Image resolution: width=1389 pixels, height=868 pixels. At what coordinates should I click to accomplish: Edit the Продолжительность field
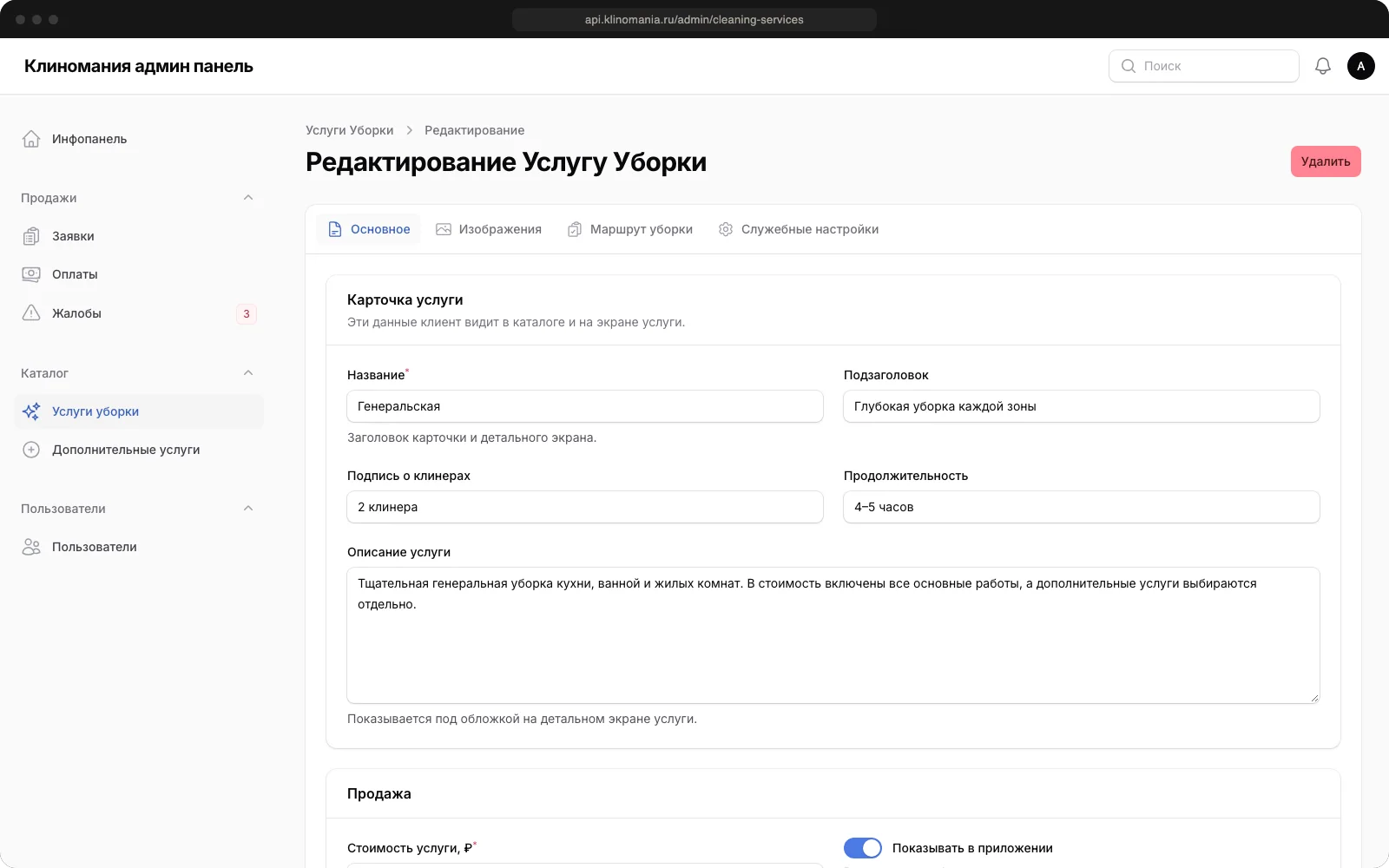click(x=1082, y=507)
